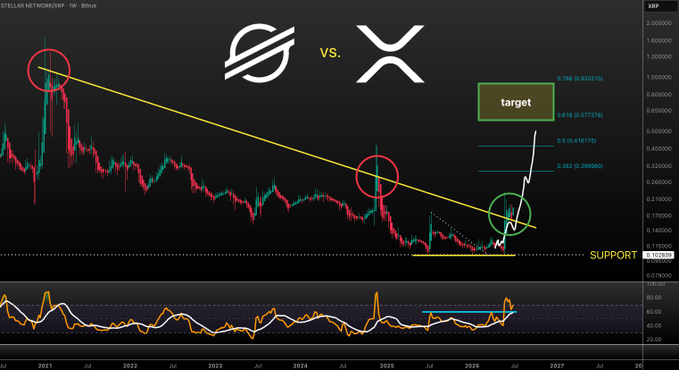Click RSI axis value 20.00
This screenshot has width=679, height=370.
[654, 339]
